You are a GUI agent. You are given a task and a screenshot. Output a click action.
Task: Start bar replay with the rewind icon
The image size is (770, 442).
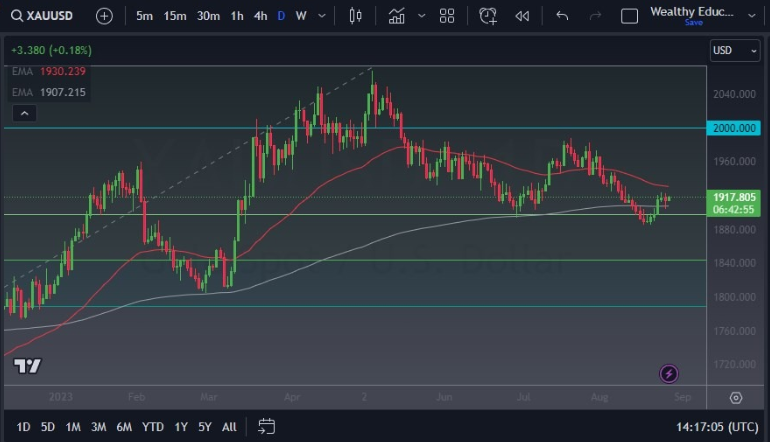tap(521, 16)
